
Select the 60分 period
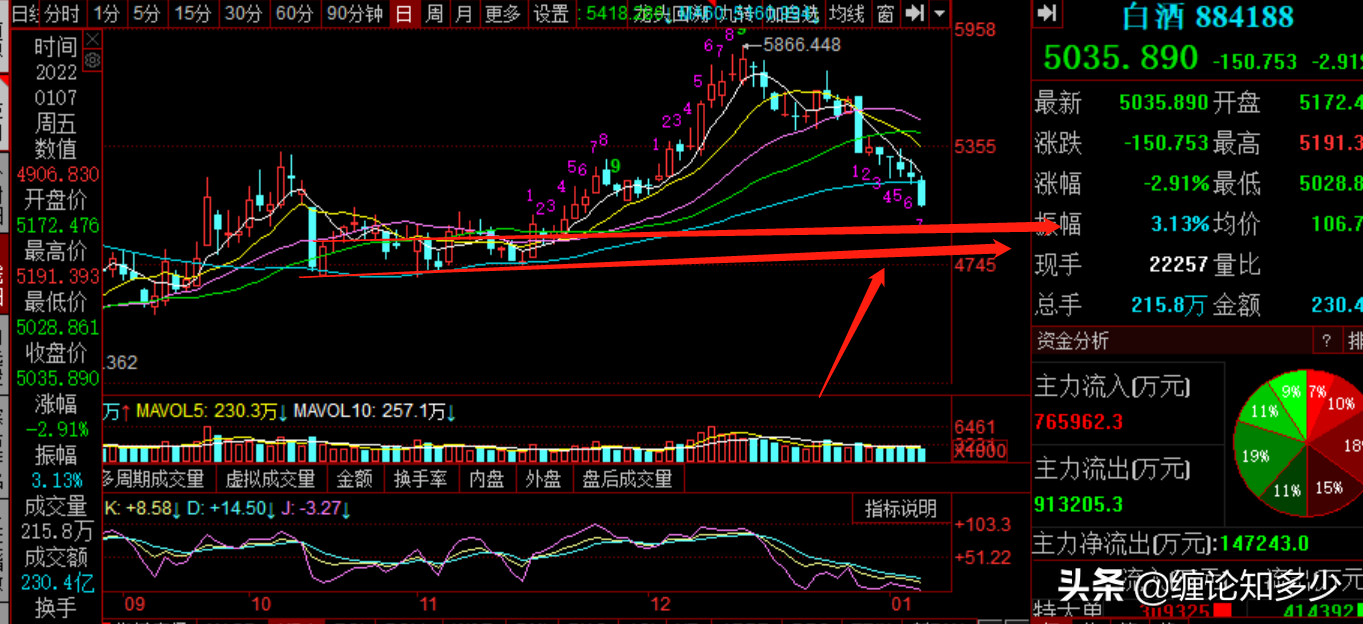[x=294, y=13]
